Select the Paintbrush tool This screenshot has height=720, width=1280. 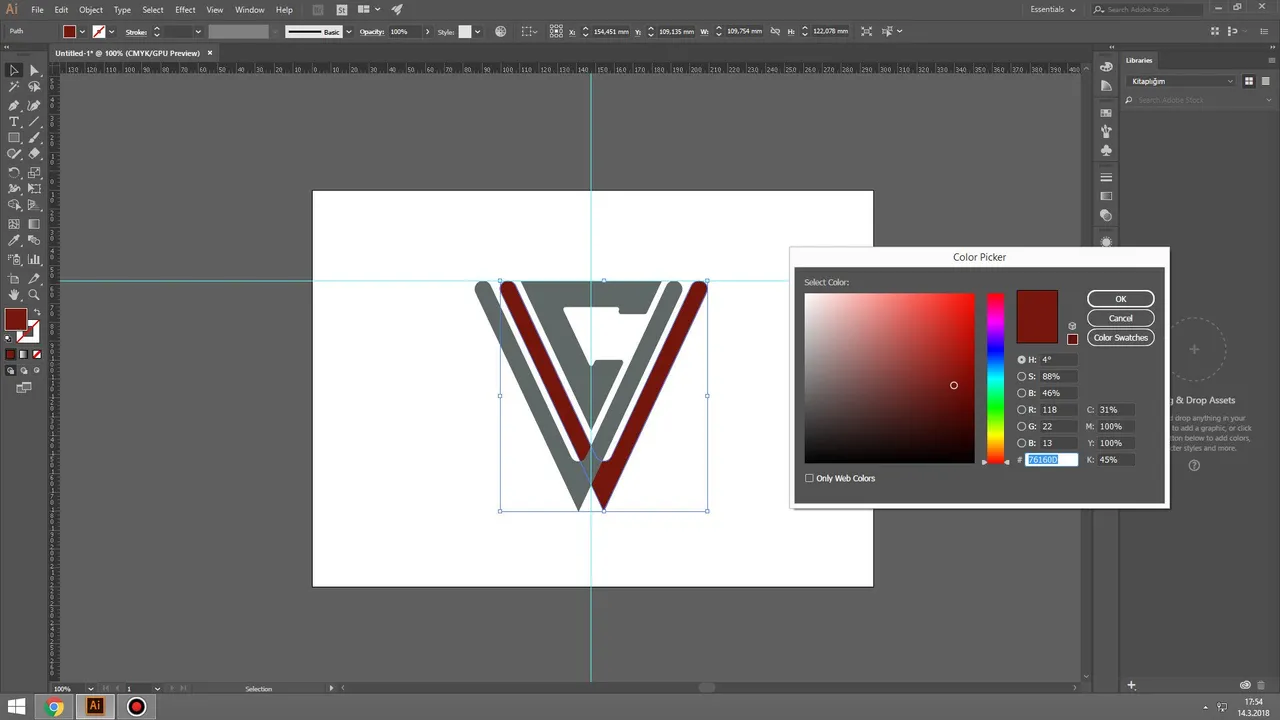(34, 138)
